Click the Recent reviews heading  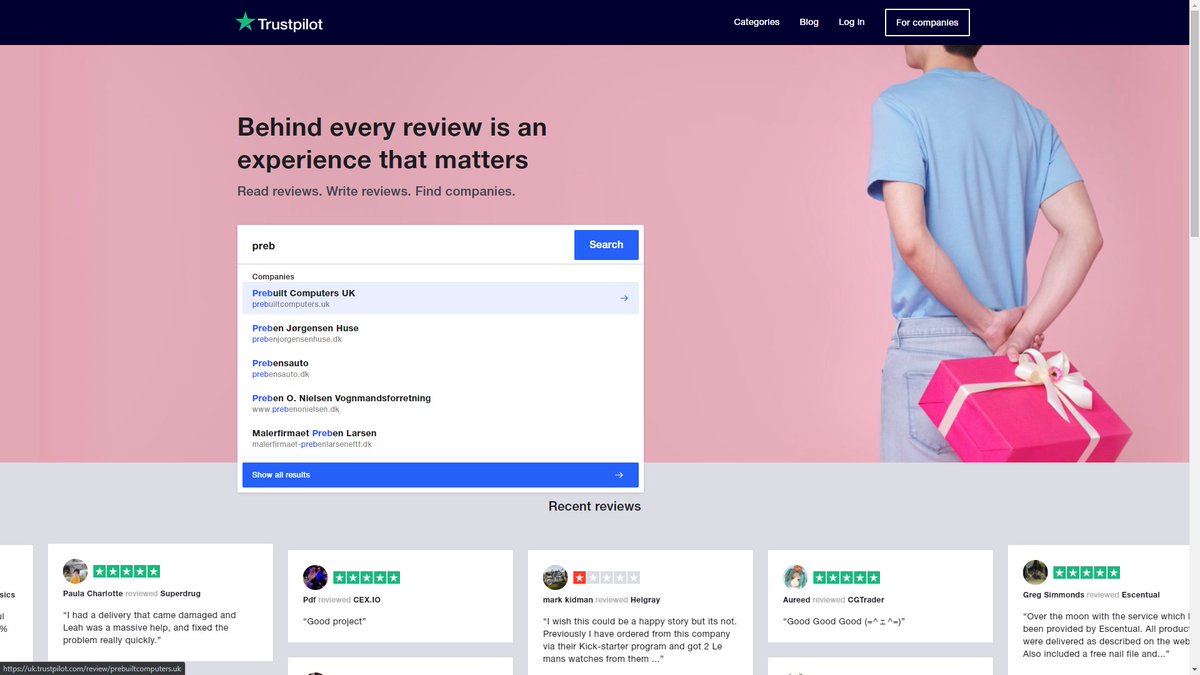pos(594,506)
